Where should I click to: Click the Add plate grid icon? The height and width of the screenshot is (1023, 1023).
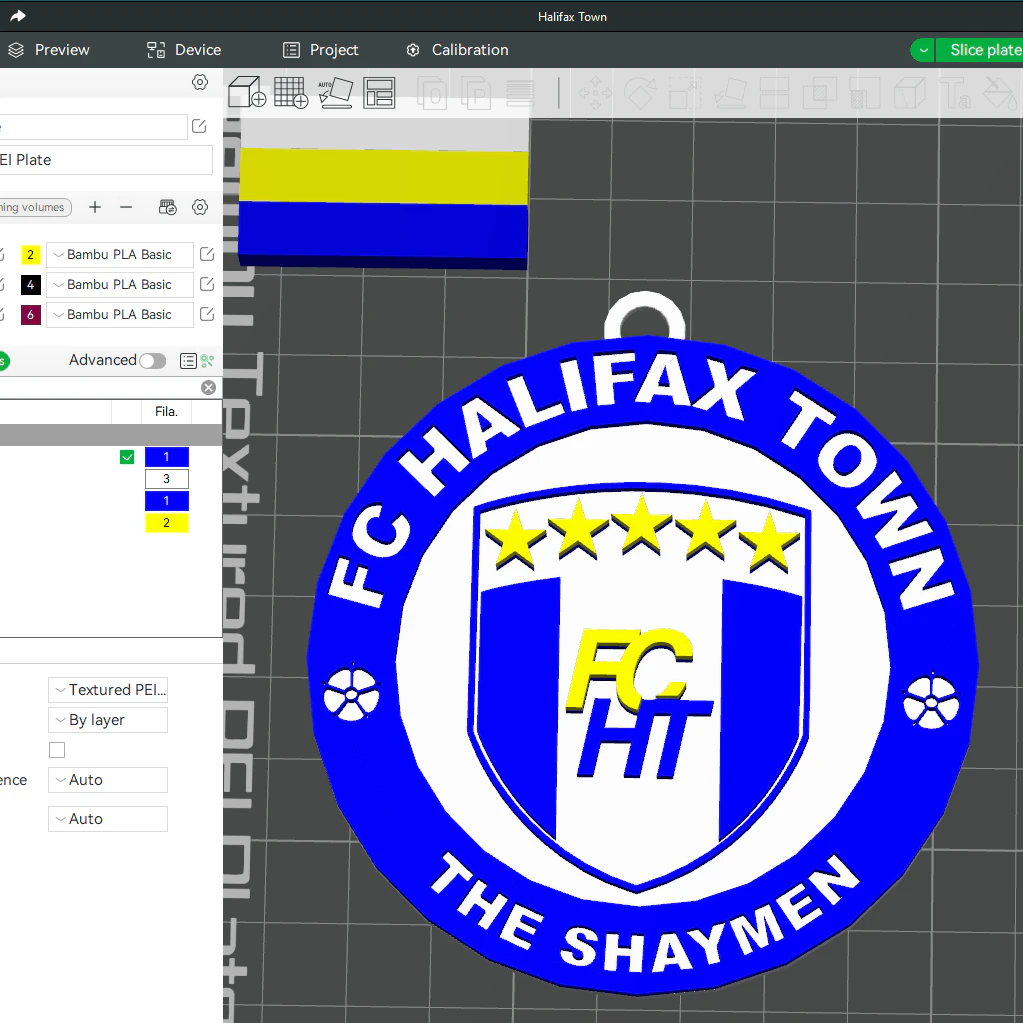pos(291,92)
